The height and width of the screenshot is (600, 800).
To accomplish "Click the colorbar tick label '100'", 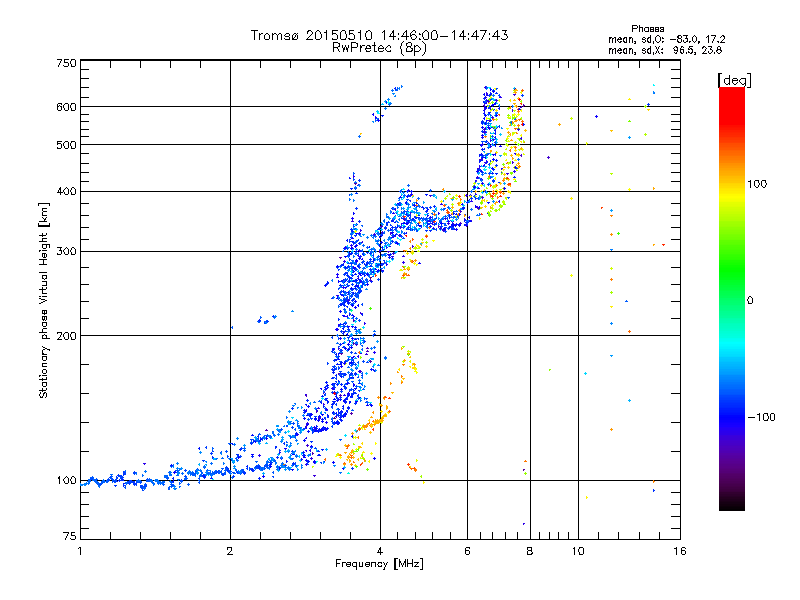I will click(757, 184).
